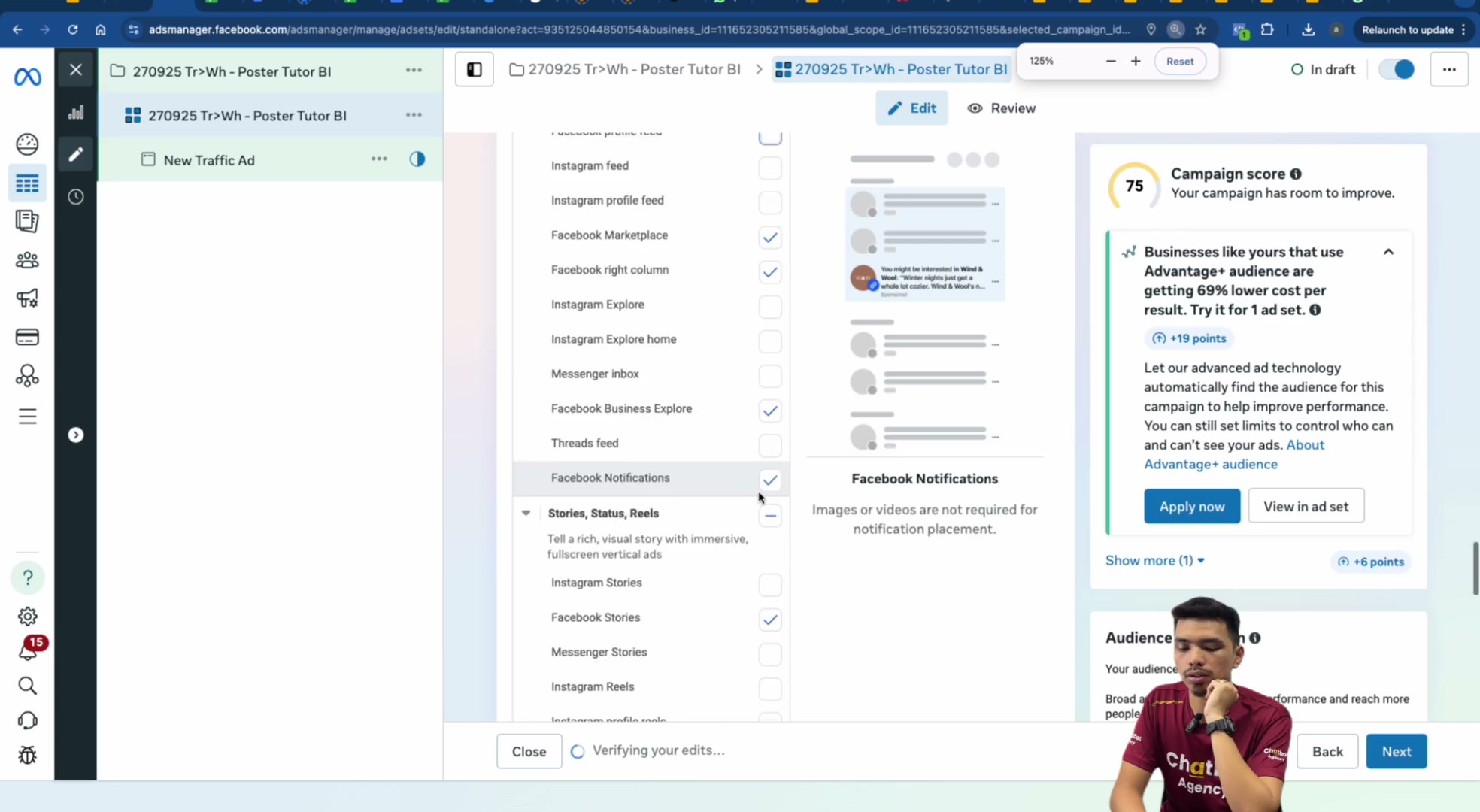
Task: Uncheck the Facebook Stories checkbox
Action: coord(770,620)
